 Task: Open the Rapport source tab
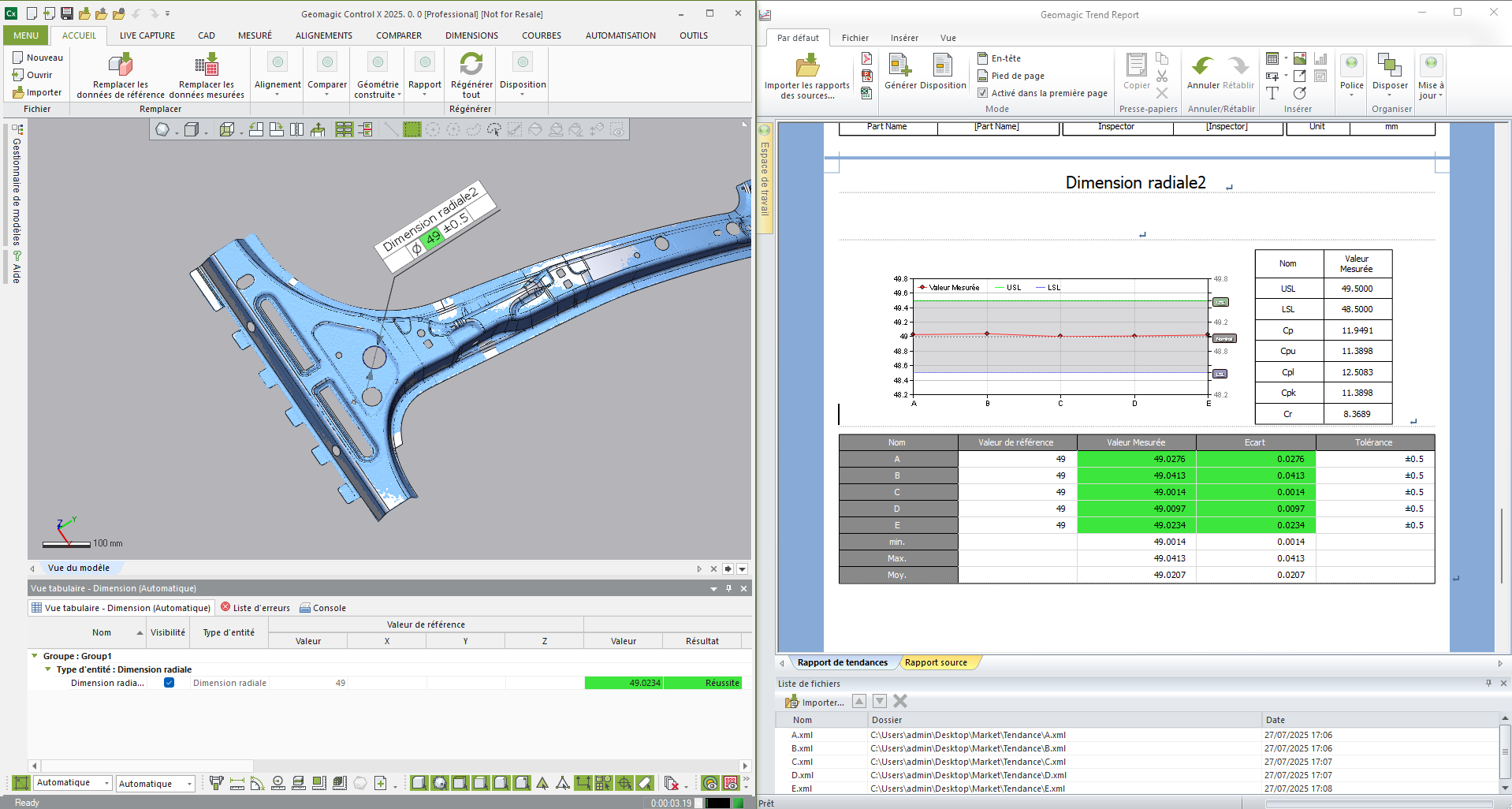click(x=936, y=662)
